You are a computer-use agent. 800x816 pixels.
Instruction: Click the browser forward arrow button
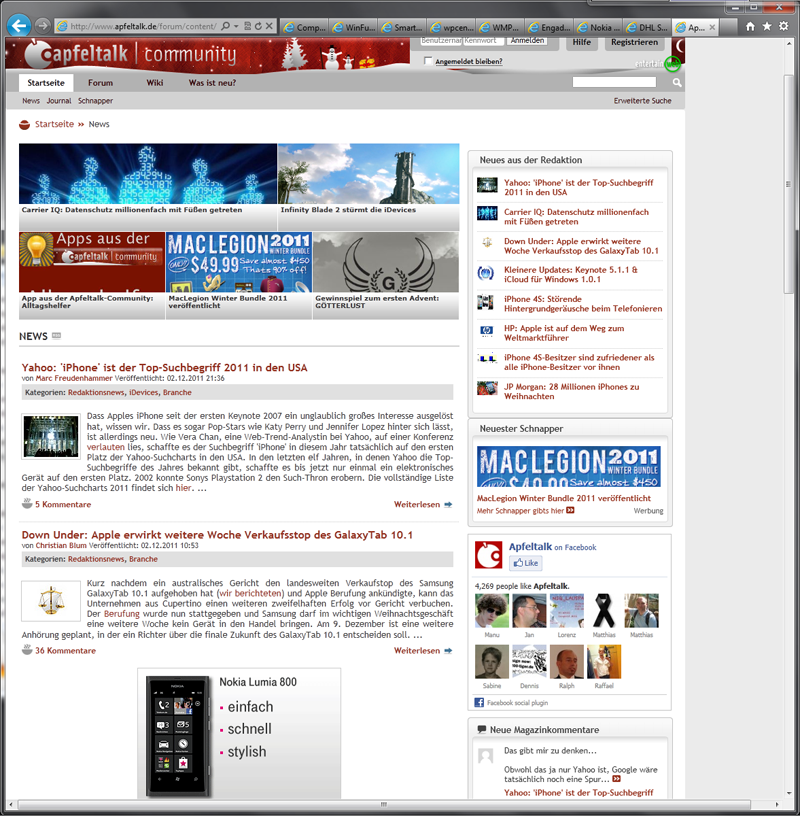43,26
